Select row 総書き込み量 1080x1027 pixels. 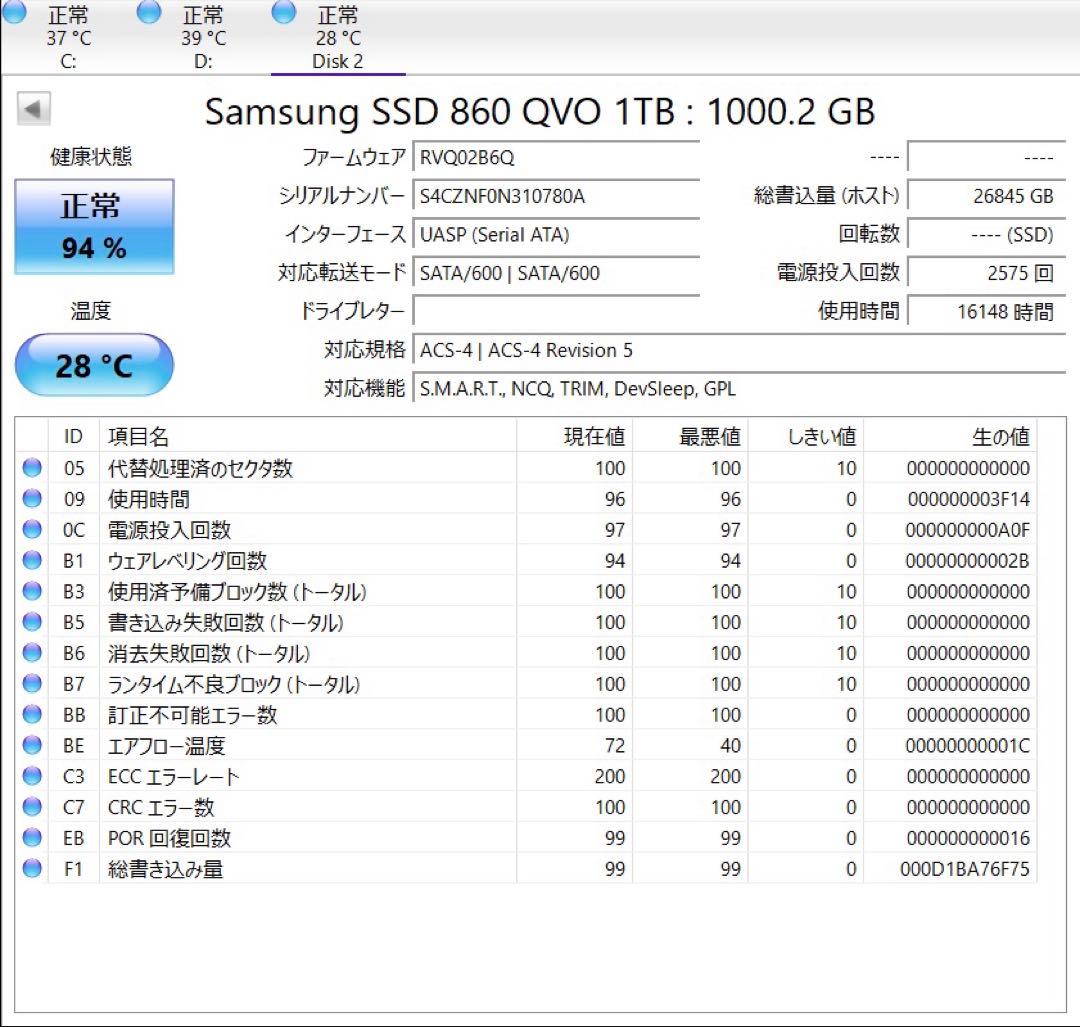[x=526, y=869]
